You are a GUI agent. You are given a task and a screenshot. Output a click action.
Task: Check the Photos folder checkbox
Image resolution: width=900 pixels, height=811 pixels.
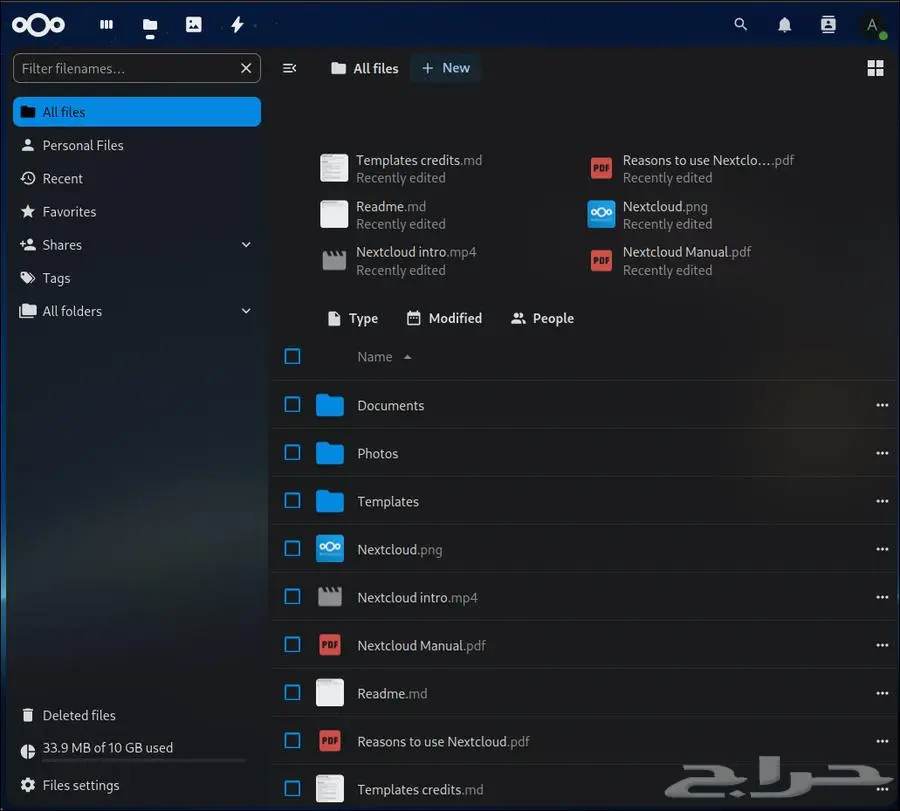(292, 453)
